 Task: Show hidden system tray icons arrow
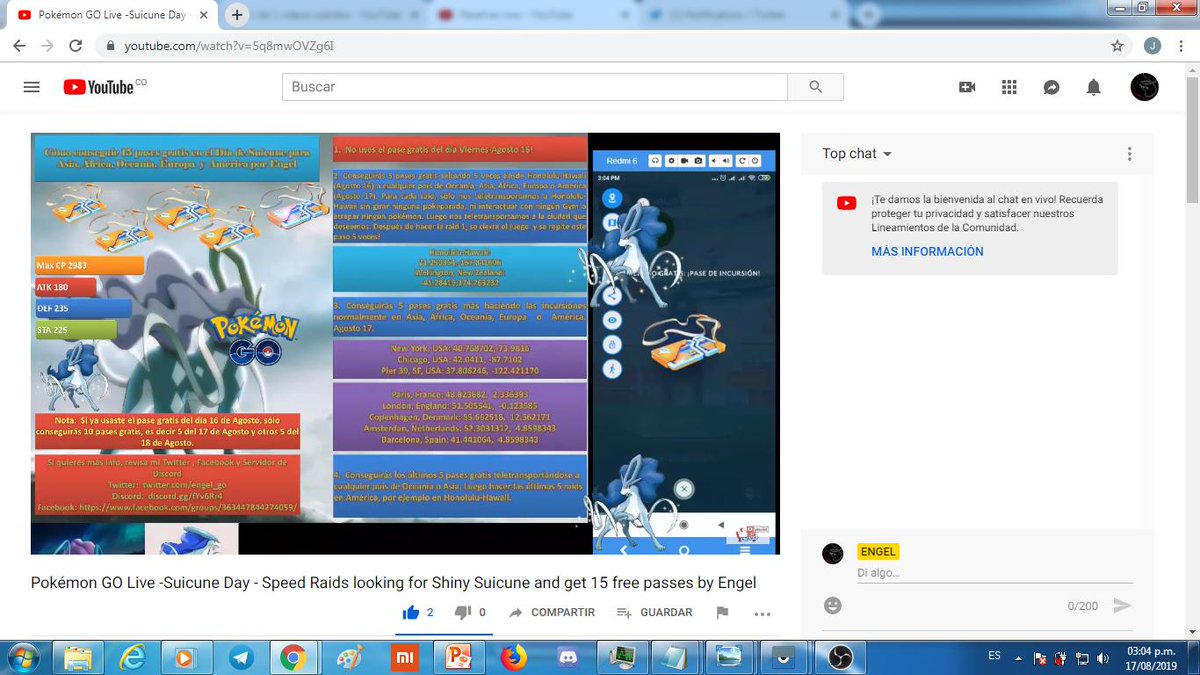tap(1018, 657)
